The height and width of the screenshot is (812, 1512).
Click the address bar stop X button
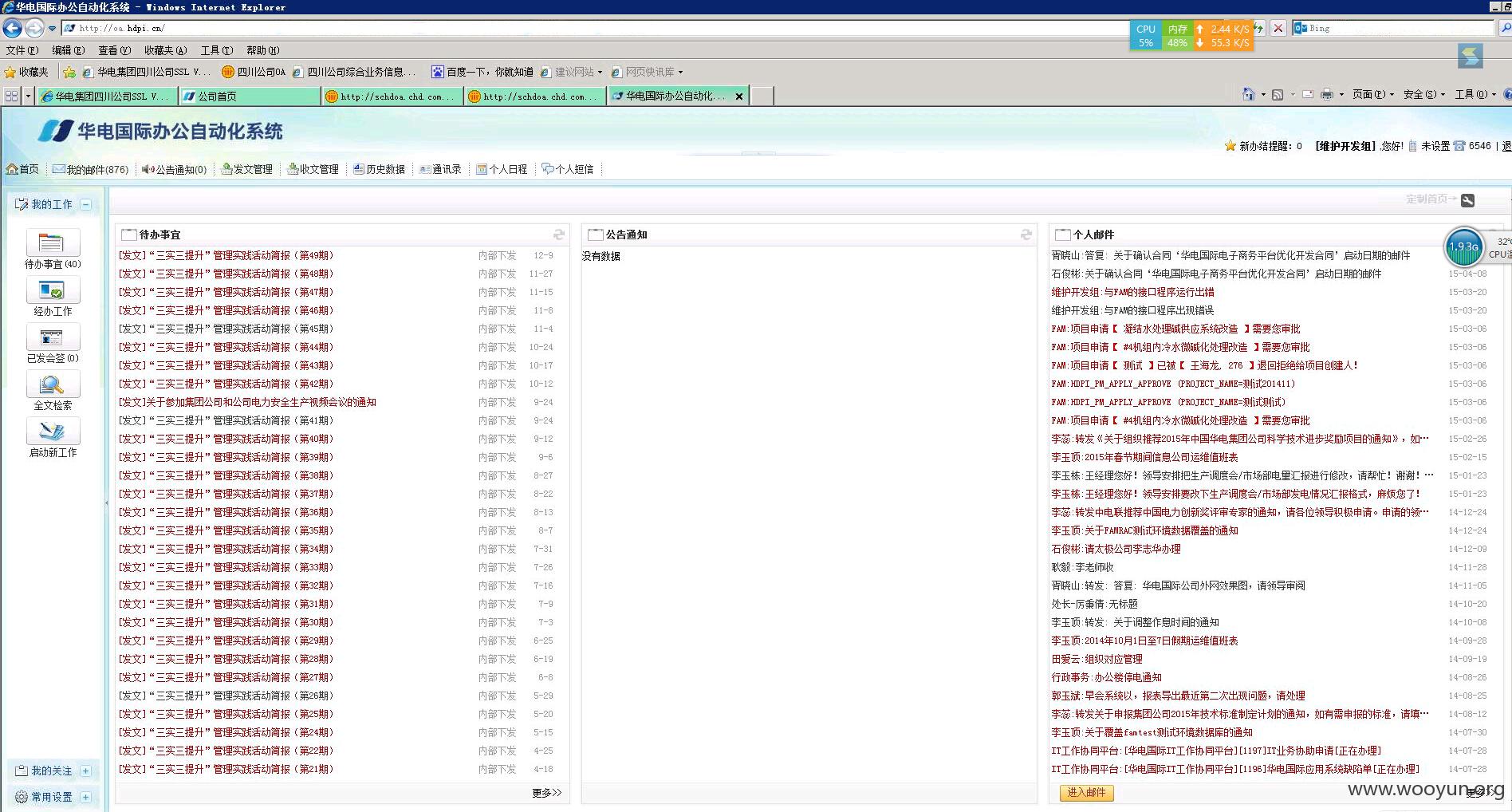(x=1278, y=28)
